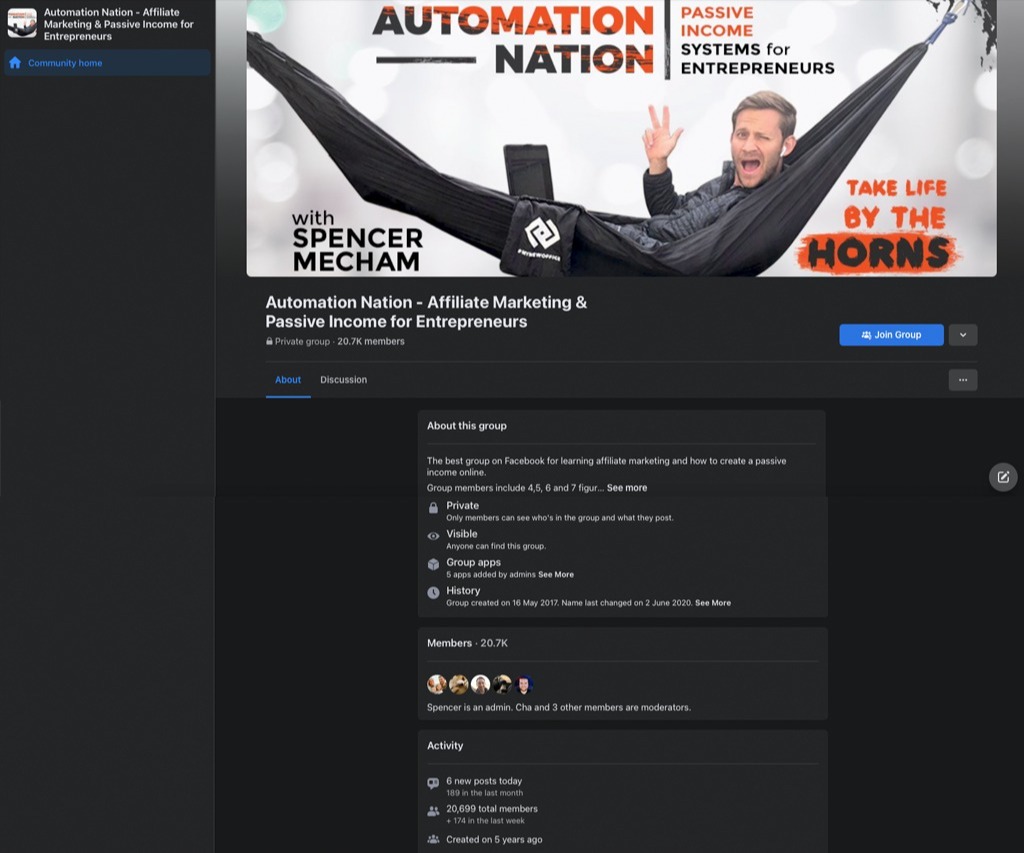Expand group History with See More
This screenshot has width=1024, height=853.
point(713,603)
